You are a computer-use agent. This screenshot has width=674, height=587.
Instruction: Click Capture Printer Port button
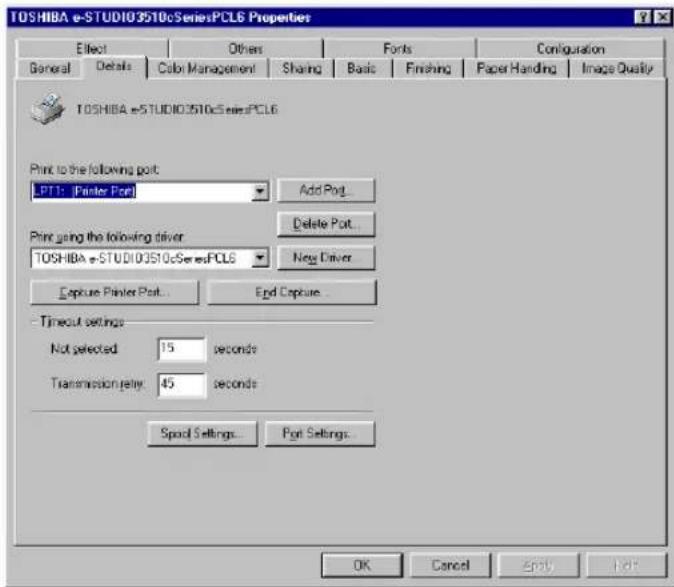114,292
